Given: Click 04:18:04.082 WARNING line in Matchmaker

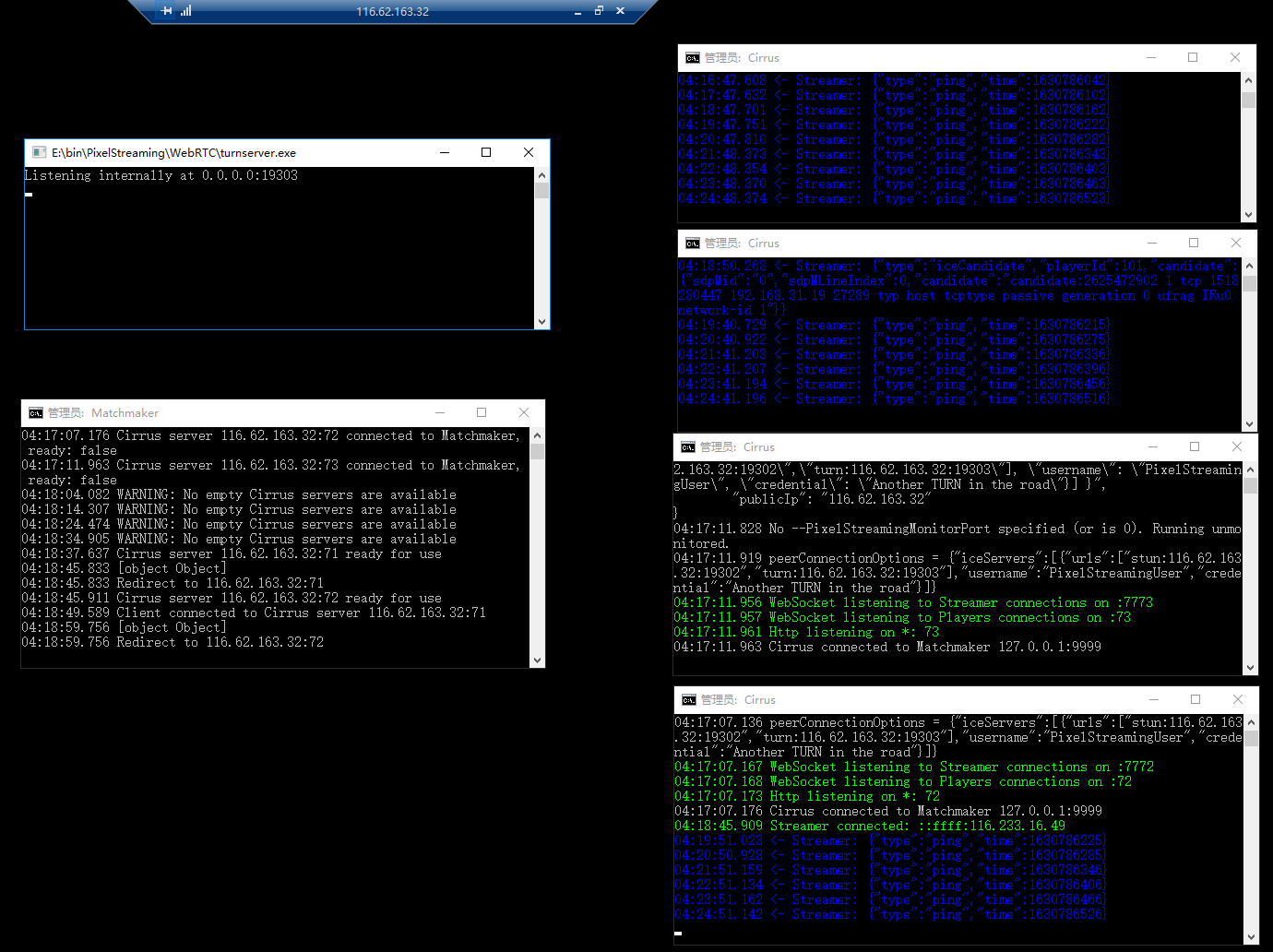Looking at the screenshot, I should tap(239, 494).
